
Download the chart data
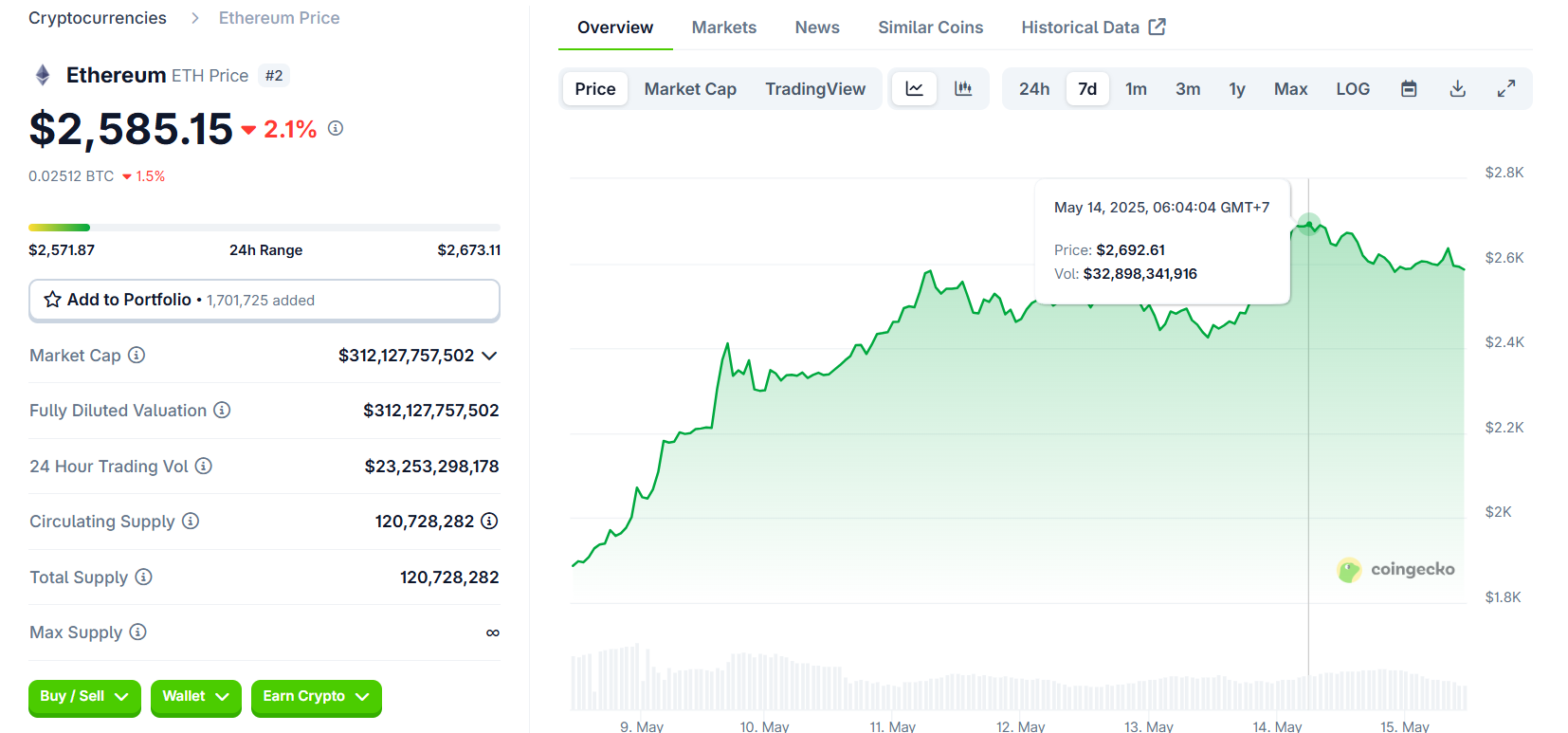tap(1458, 88)
